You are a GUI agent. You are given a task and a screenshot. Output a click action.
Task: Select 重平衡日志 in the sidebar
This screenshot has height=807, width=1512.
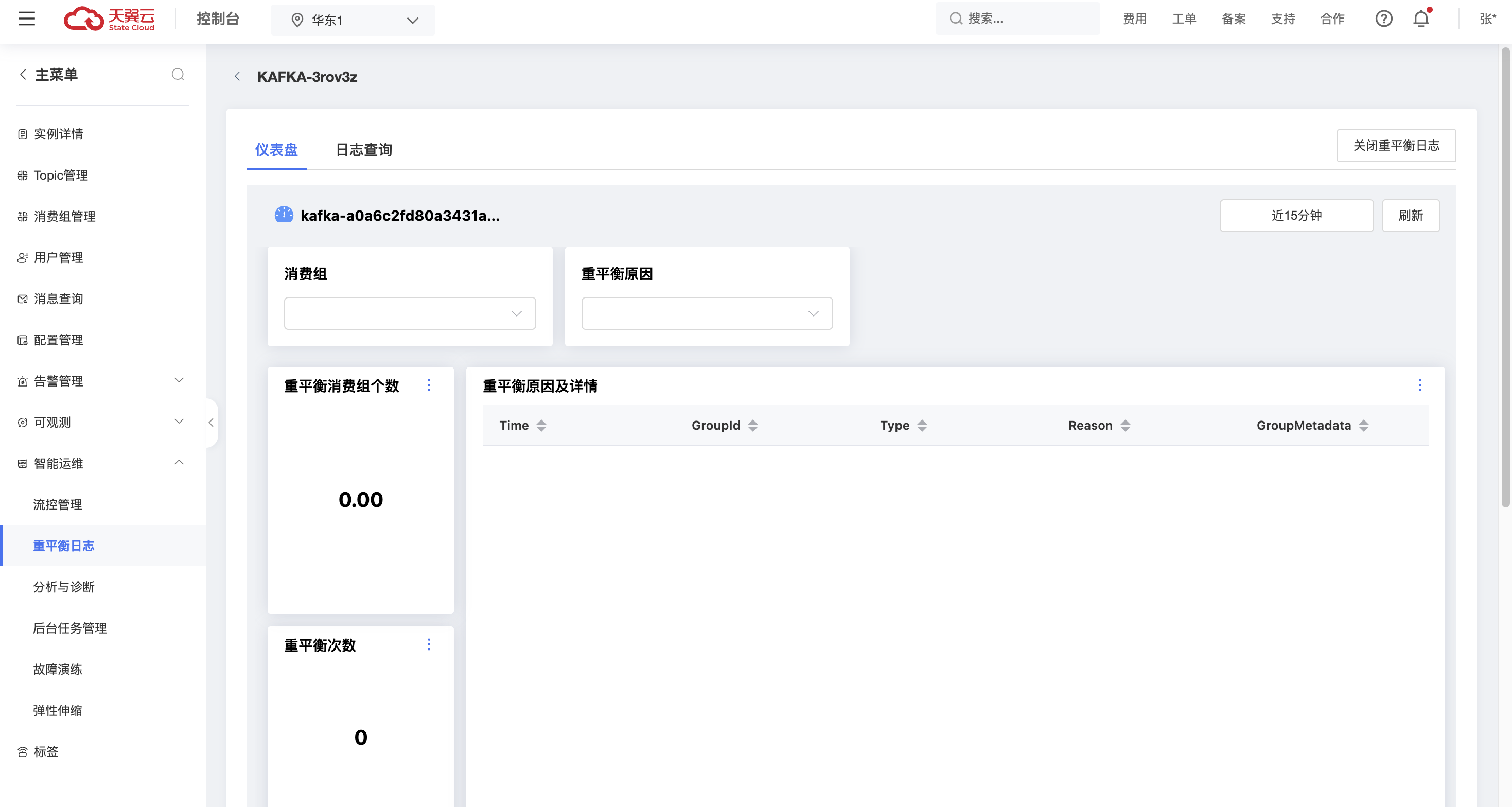click(103, 545)
